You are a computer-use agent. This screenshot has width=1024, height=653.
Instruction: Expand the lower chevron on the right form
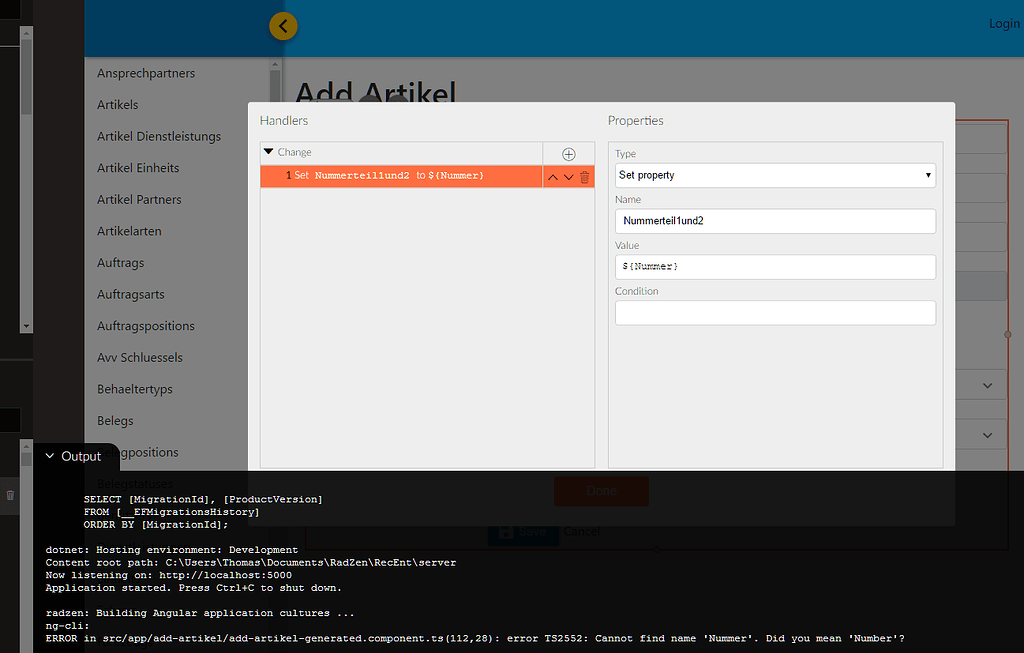pyautogui.click(x=986, y=434)
